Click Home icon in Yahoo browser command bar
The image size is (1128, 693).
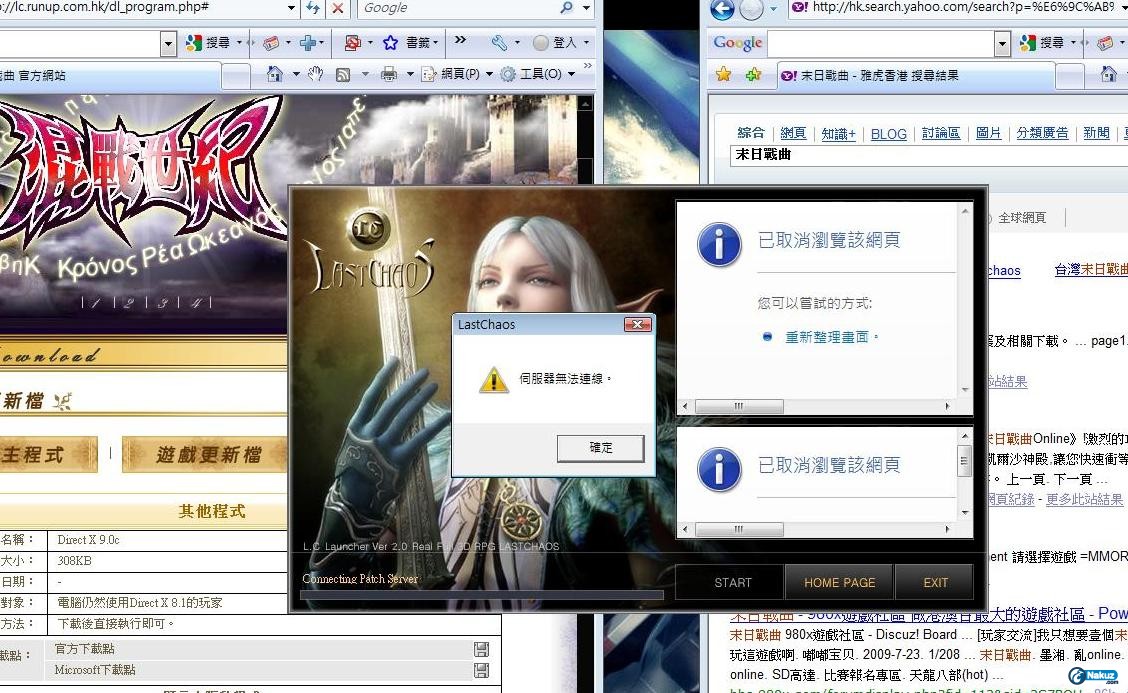tap(1109, 74)
